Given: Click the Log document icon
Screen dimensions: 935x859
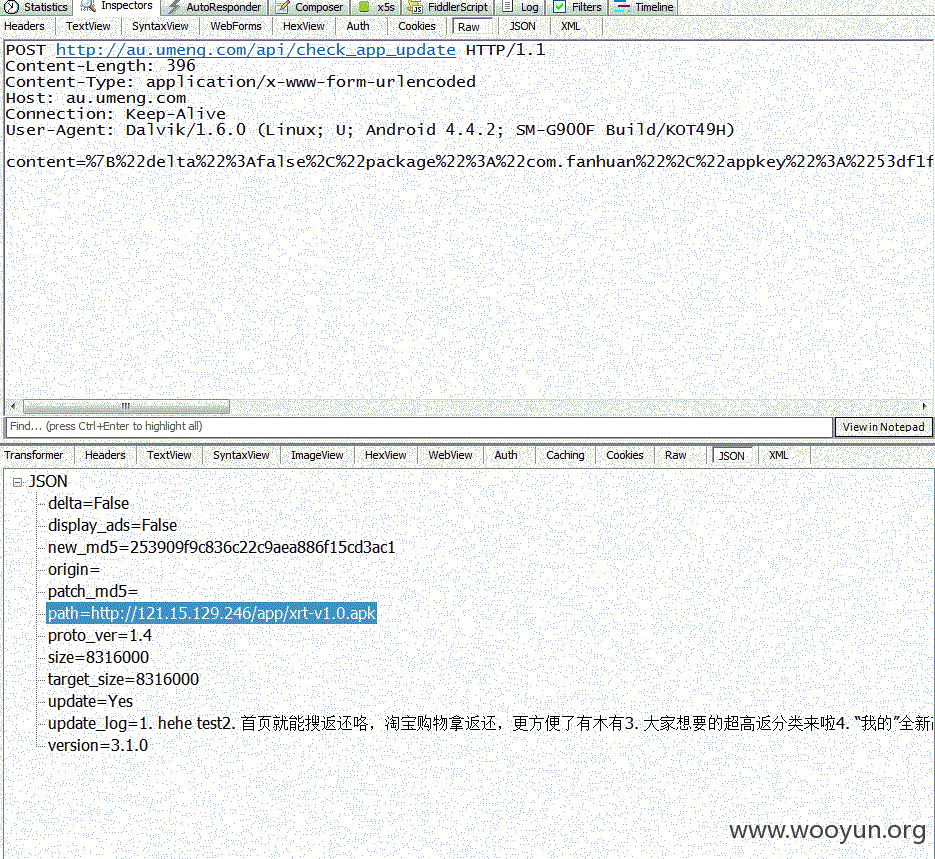Looking at the screenshot, I should pos(507,7).
